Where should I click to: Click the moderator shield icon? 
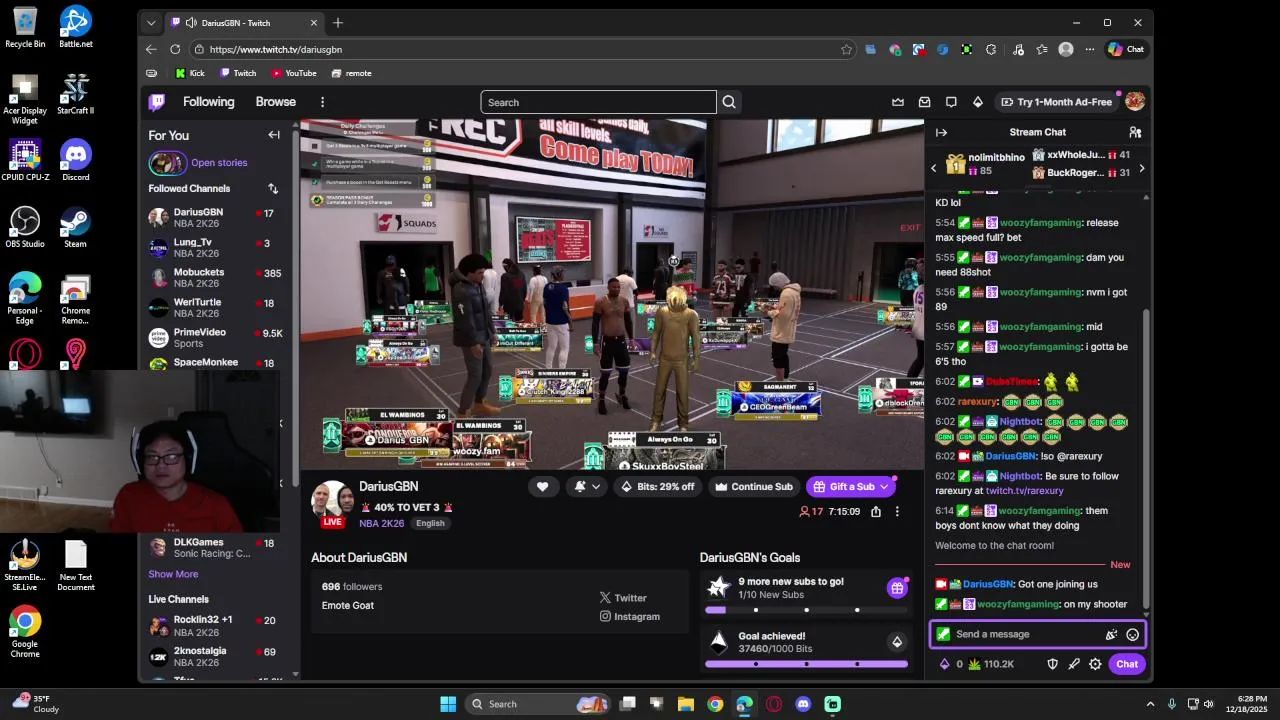tap(1052, 664)
